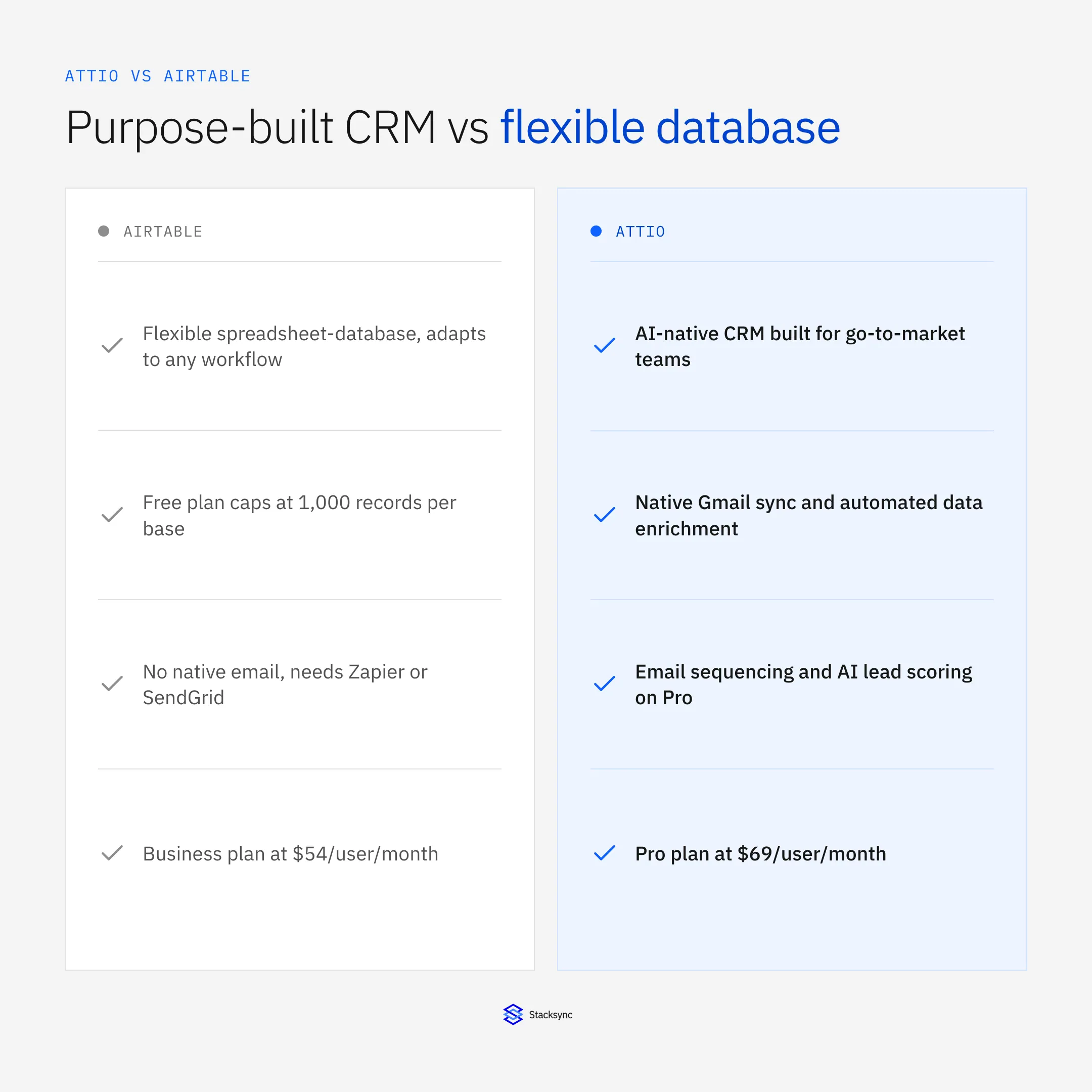This screenshot has width=1092, height=1092.
Task: Click the ATTIO column header
Action: coord(641,232)
